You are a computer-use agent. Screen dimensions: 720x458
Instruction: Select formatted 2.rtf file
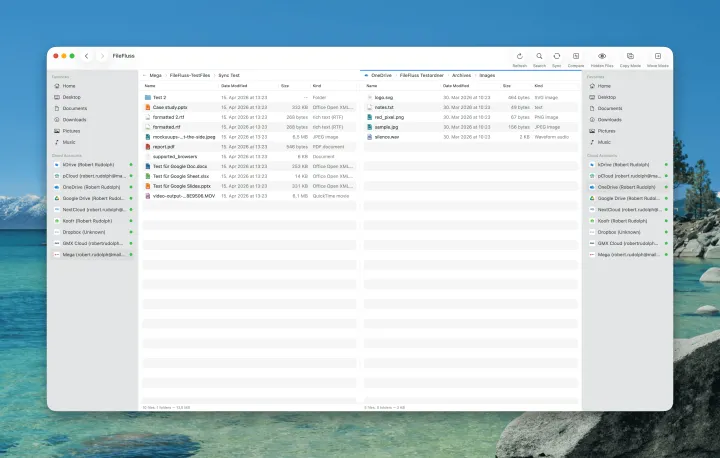click(249, 117)
